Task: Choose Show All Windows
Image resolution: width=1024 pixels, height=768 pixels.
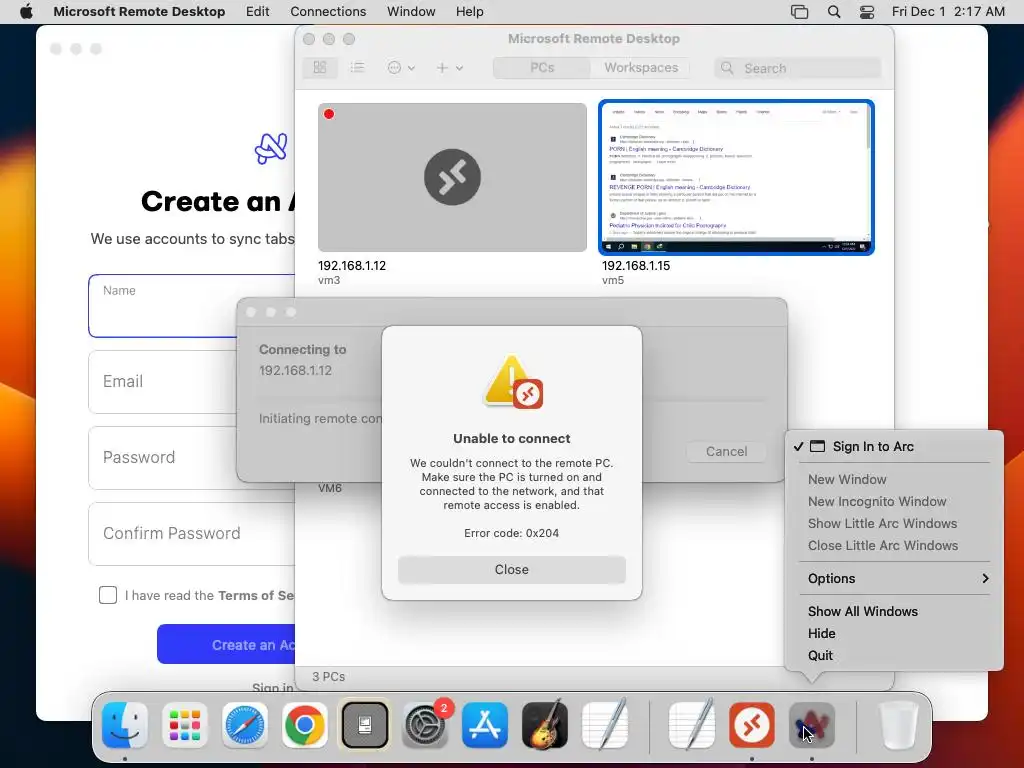Action: (863, 611)
